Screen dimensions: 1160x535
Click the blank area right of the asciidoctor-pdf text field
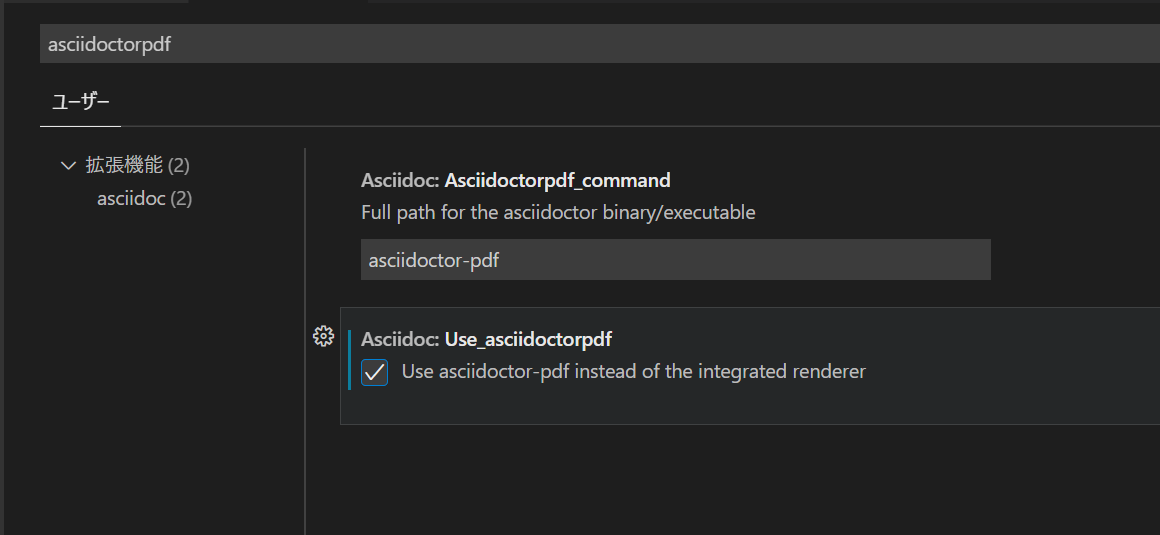[1070, 260]
